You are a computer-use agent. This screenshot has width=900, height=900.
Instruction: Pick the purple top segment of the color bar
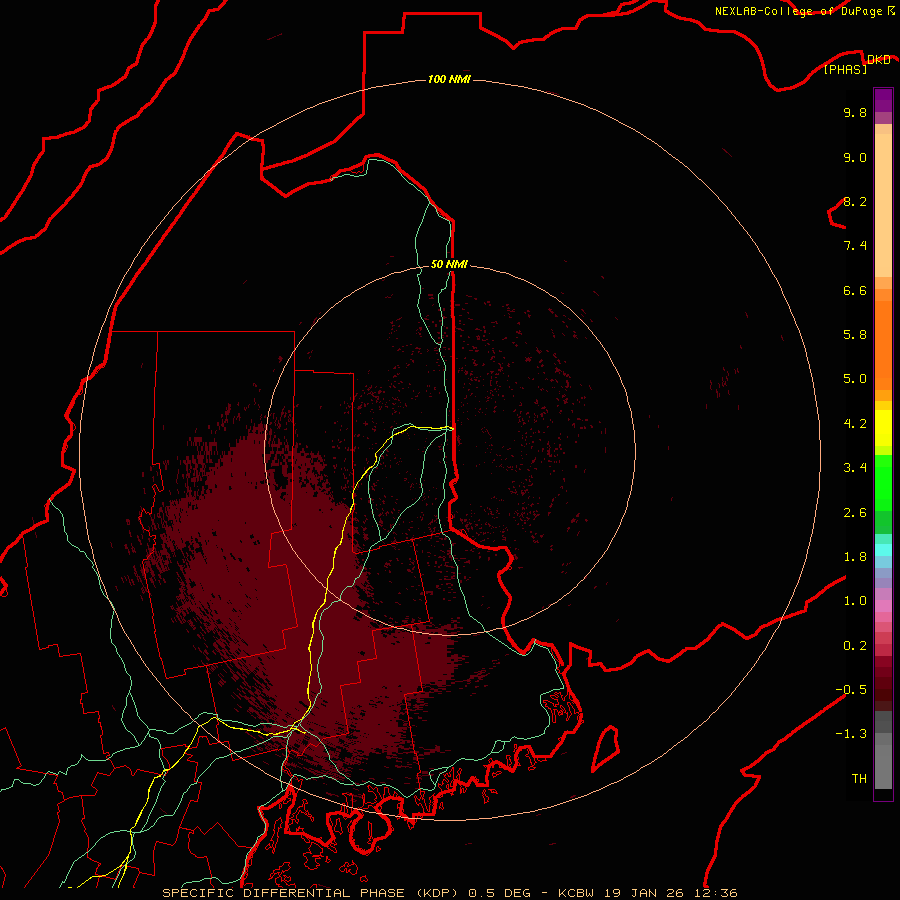tap(883, 100)
